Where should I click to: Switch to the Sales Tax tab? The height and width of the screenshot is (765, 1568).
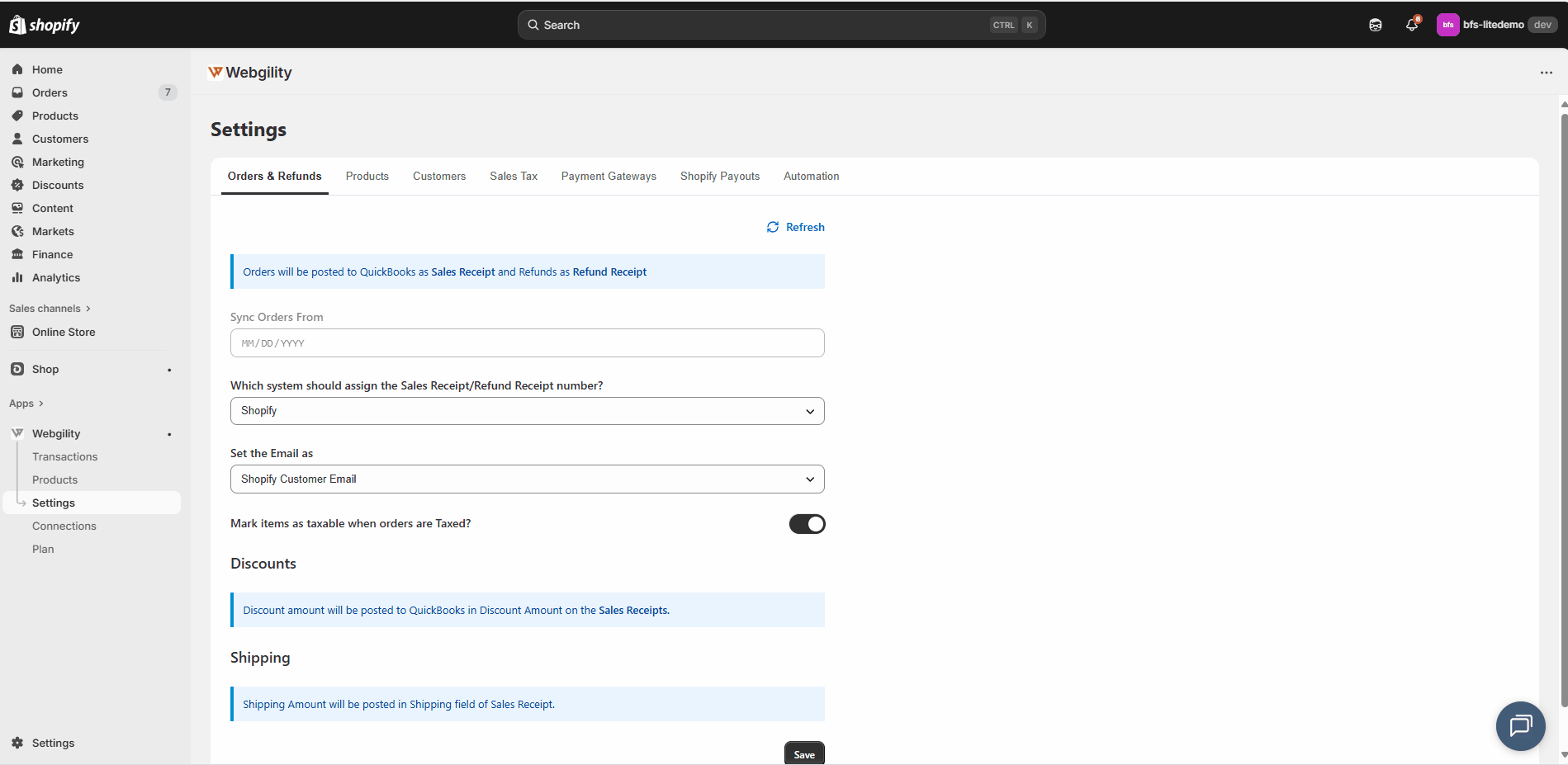pos(514,177)
